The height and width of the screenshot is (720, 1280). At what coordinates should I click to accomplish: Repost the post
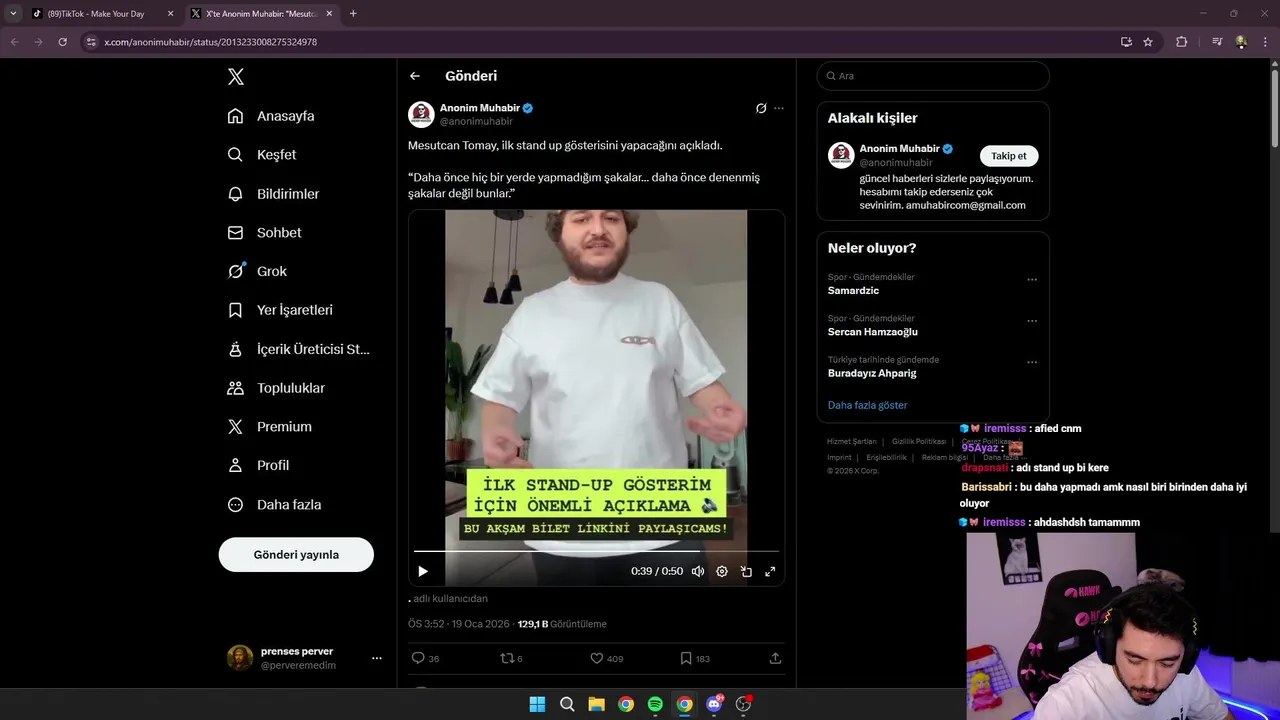click(511, 658)
